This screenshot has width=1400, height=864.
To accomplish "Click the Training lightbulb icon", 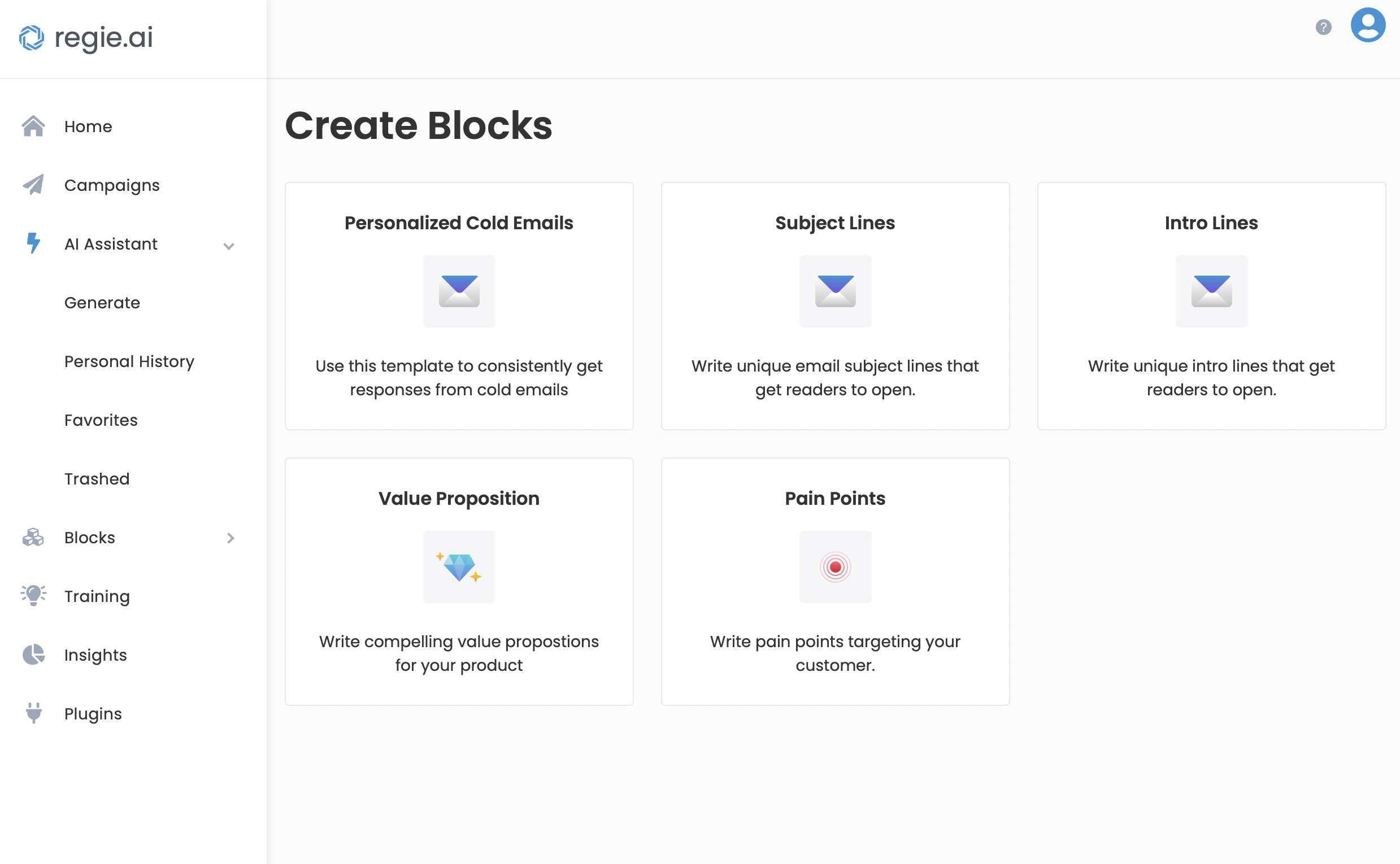I will 33,595.
